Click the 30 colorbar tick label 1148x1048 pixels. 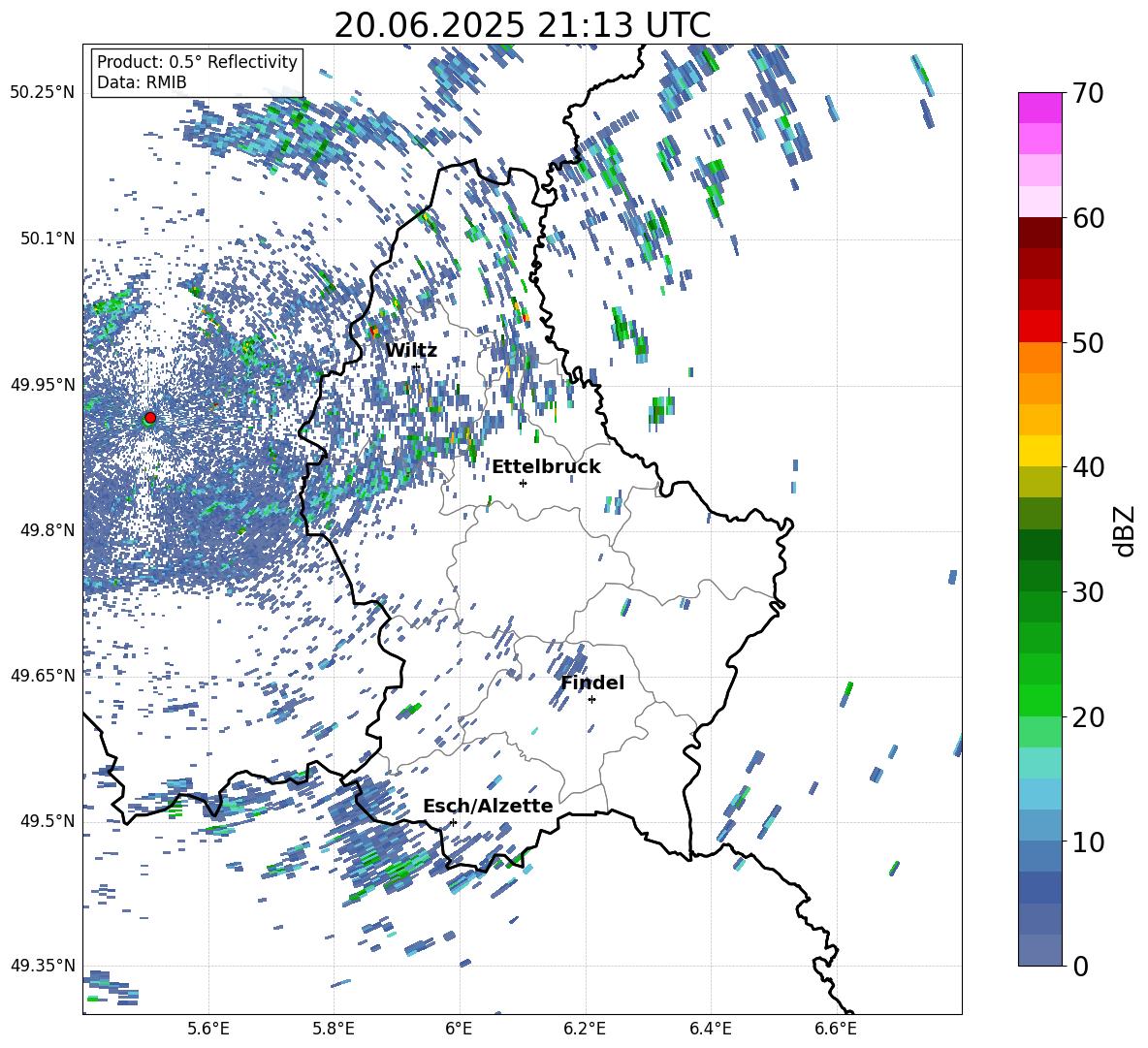(1088, 591)
